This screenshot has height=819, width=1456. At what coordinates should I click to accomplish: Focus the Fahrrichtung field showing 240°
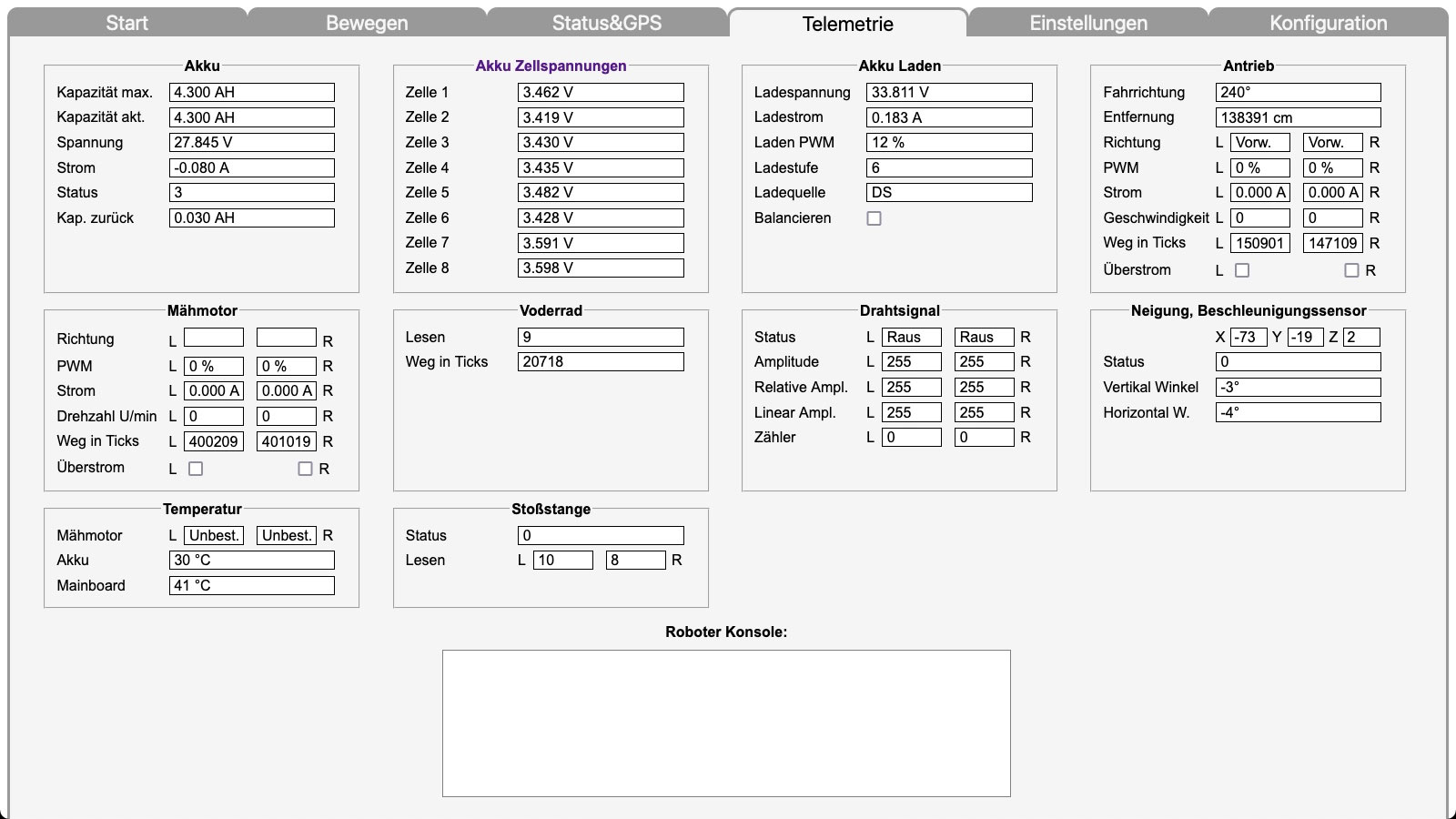point(1298,92)
